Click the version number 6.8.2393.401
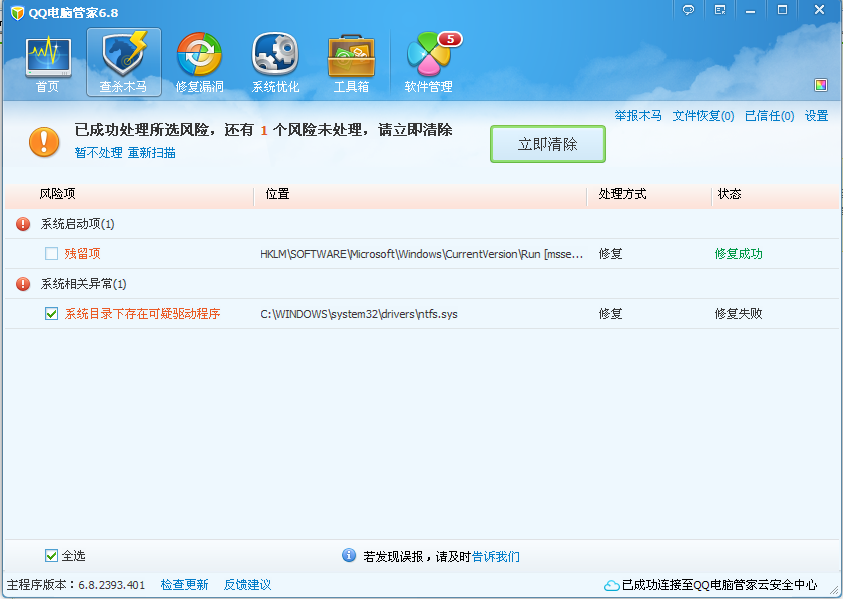Screen dimensions: 843x599 point(112,585)
